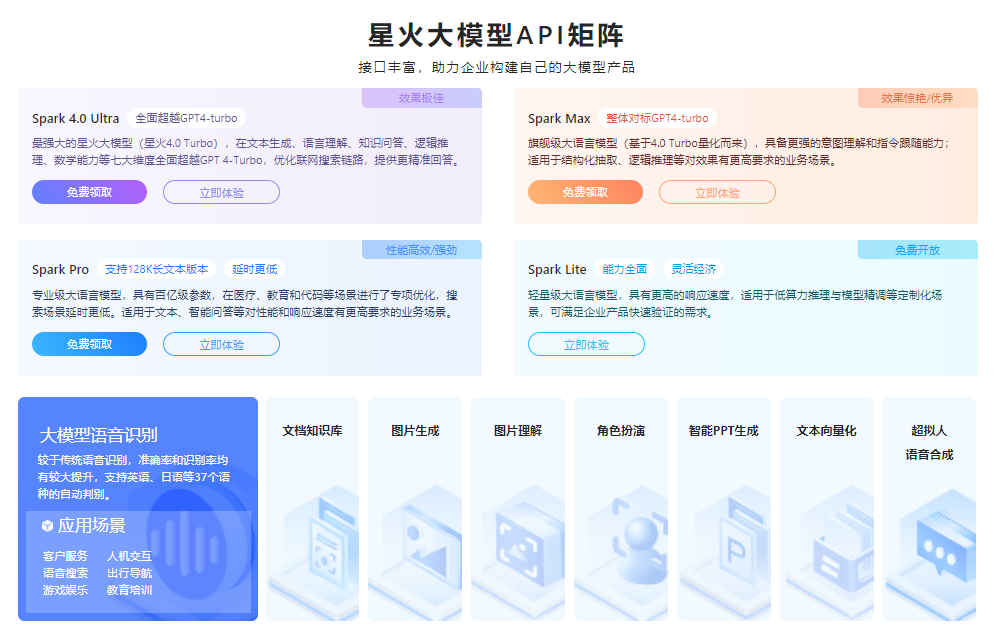Click the 效果极佳 corner badge
995x640 pixels.
(x=421, y=98)
